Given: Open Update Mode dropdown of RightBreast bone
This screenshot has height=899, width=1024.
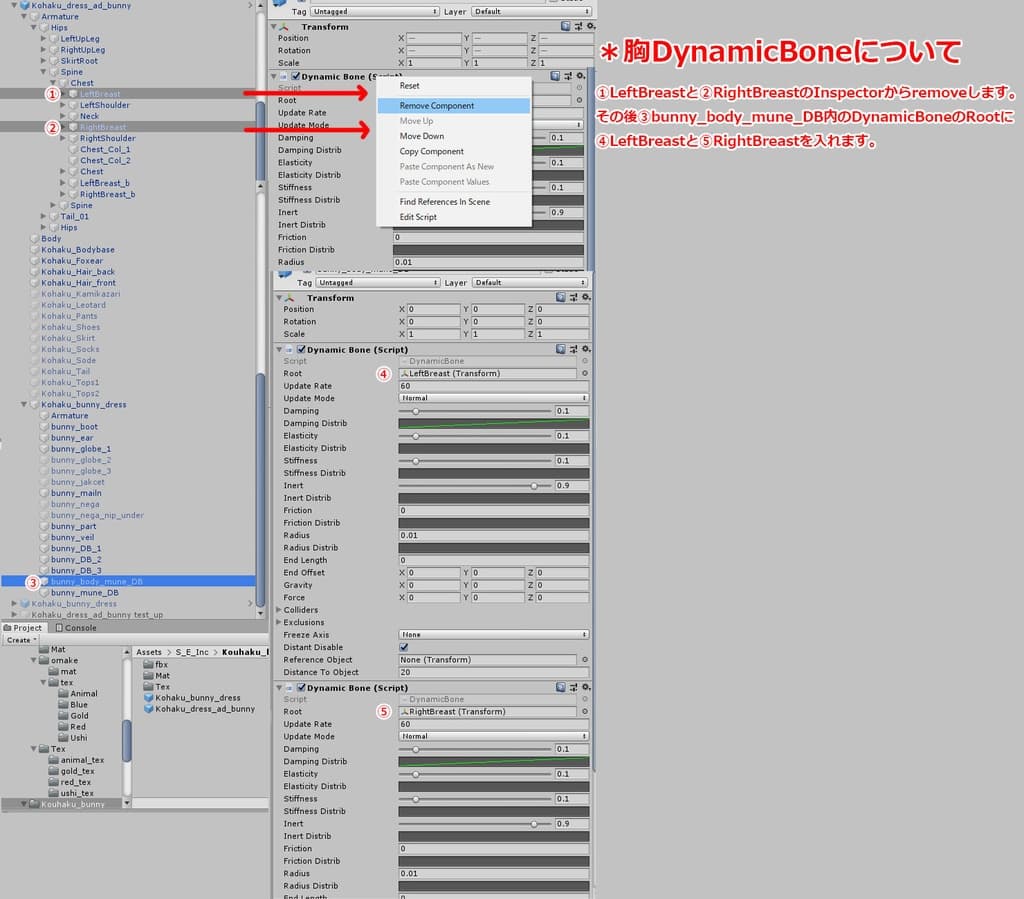Looking at the screenshot, I should pyautogui.click(x=493, y=736).
